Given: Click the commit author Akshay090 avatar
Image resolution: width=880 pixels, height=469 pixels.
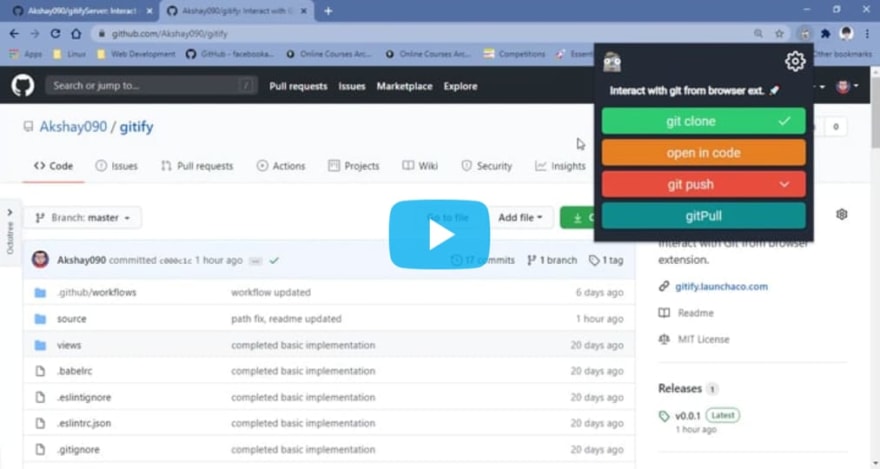Looking at the screenshot, I should pyautogui.click(x=40, y=260).
